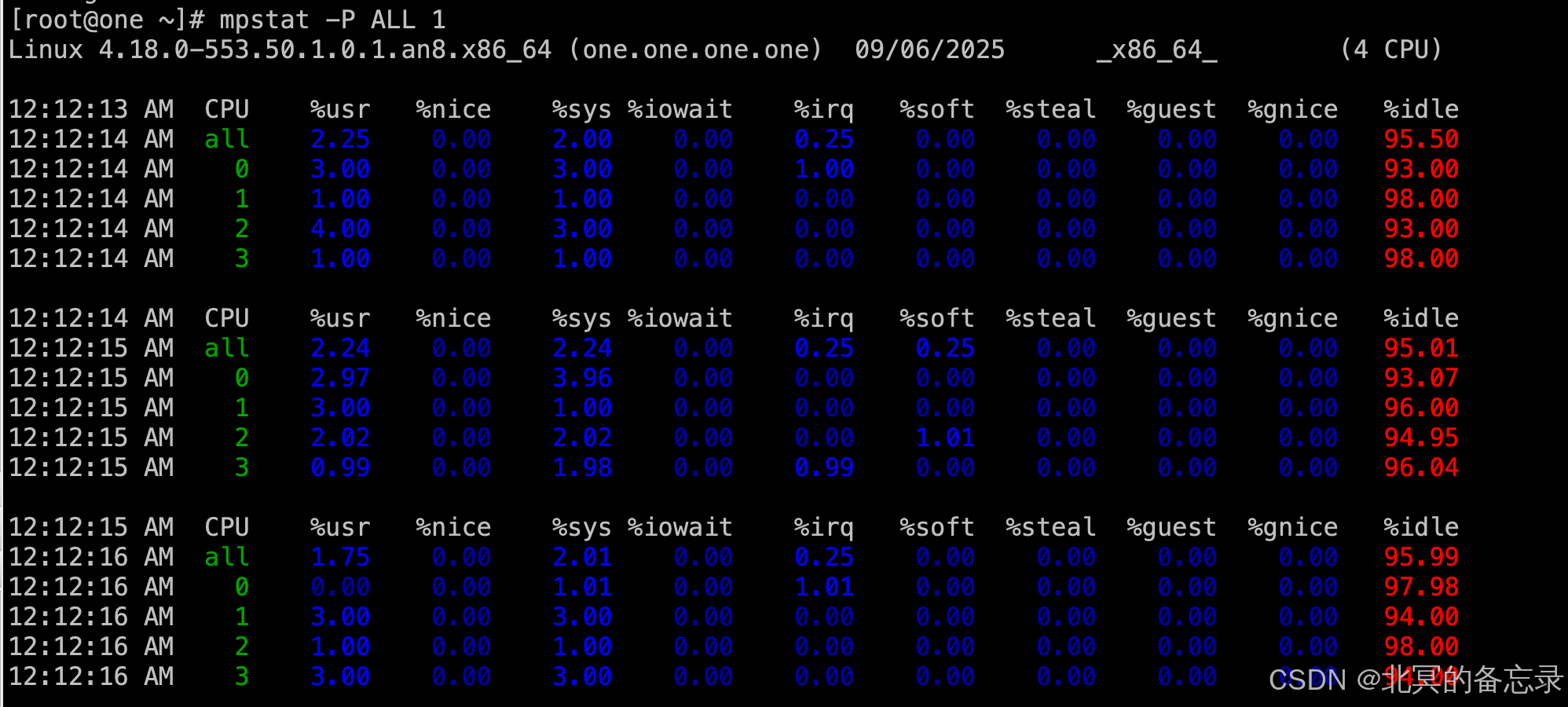This screenshot has height=707, width=1568.
Task: Click the '[root@one ~]#' shell prompt
Action: coord(108,20)
